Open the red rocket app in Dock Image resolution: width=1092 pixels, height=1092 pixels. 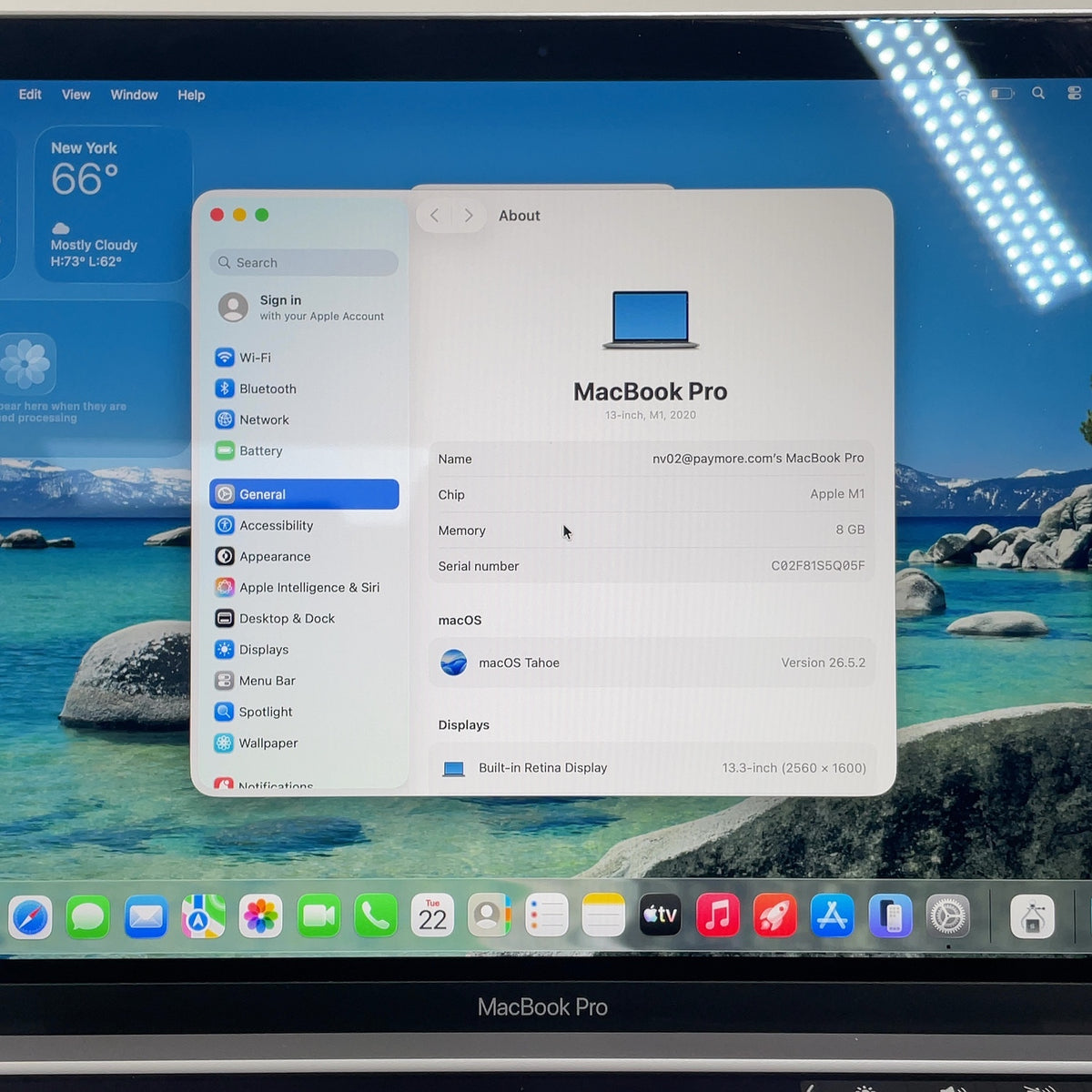tap(775, 916)
